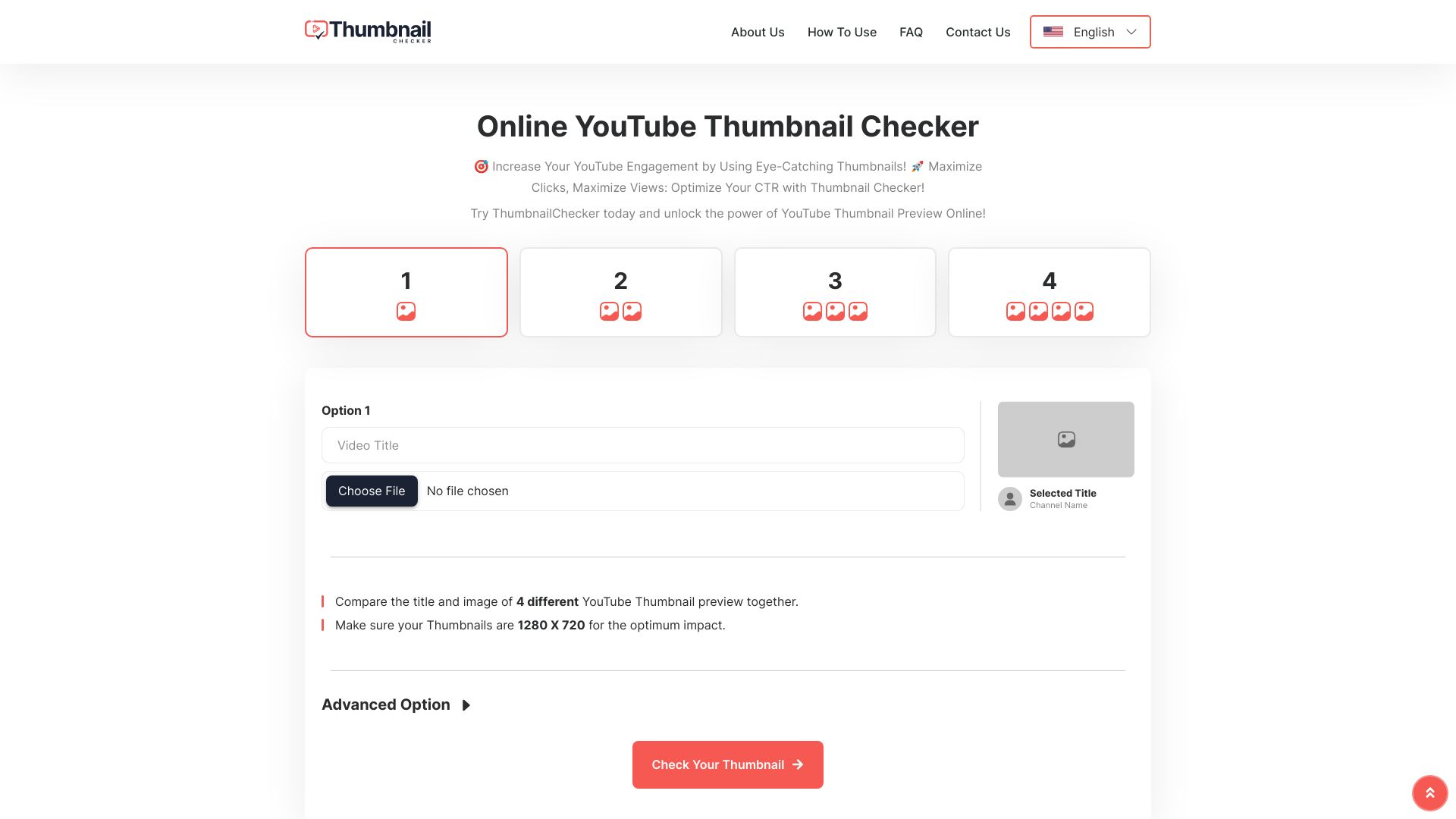Click the target/aim icon next to engagement text
Screen dimensions: 1456x819
click(481, 166)
